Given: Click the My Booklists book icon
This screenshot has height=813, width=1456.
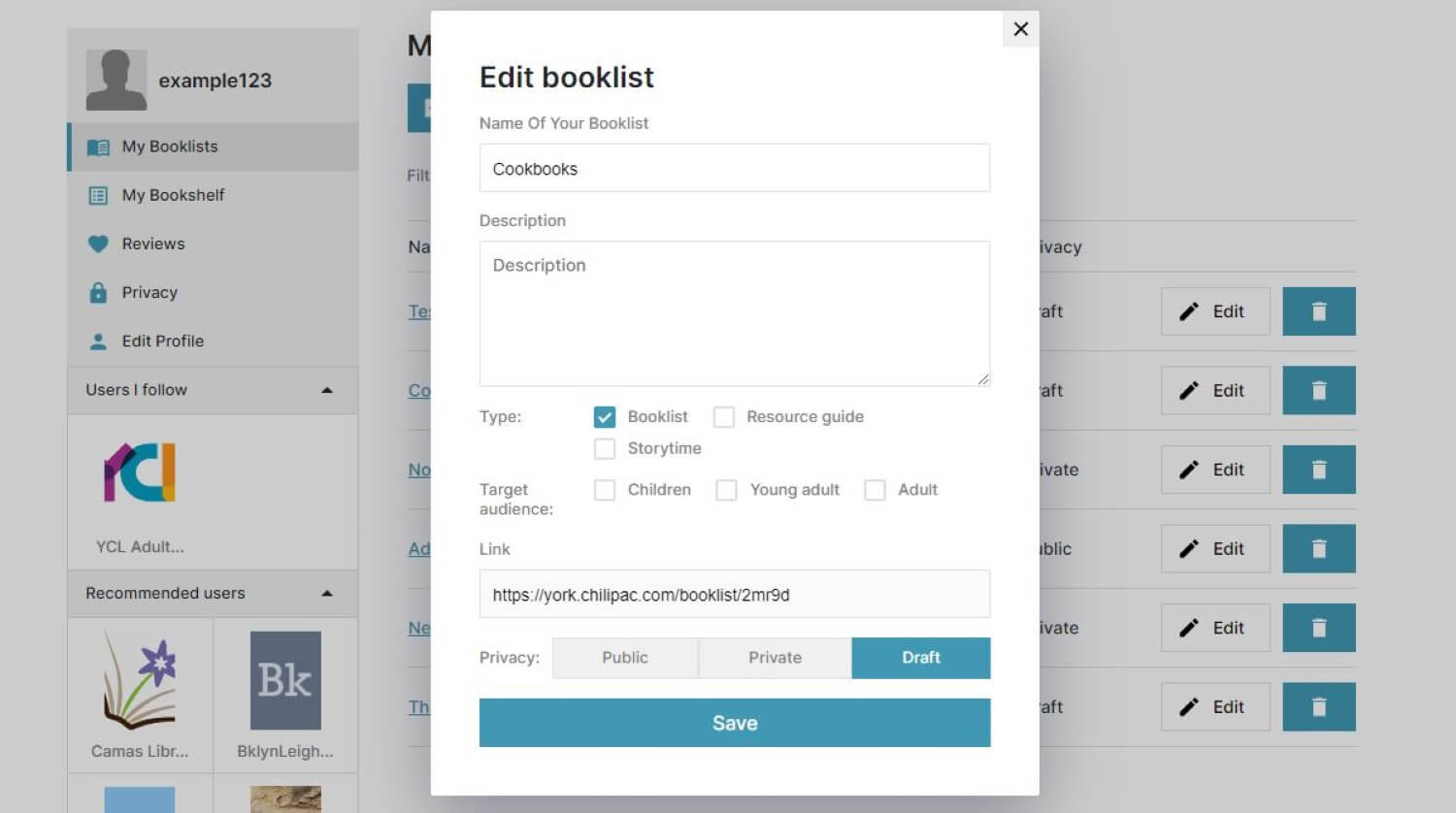Looking at the screenshot, I should 98,147.
